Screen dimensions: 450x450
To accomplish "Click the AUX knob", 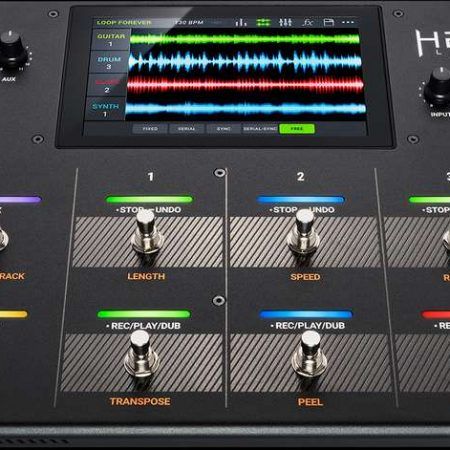I will [x=11, y=49].
